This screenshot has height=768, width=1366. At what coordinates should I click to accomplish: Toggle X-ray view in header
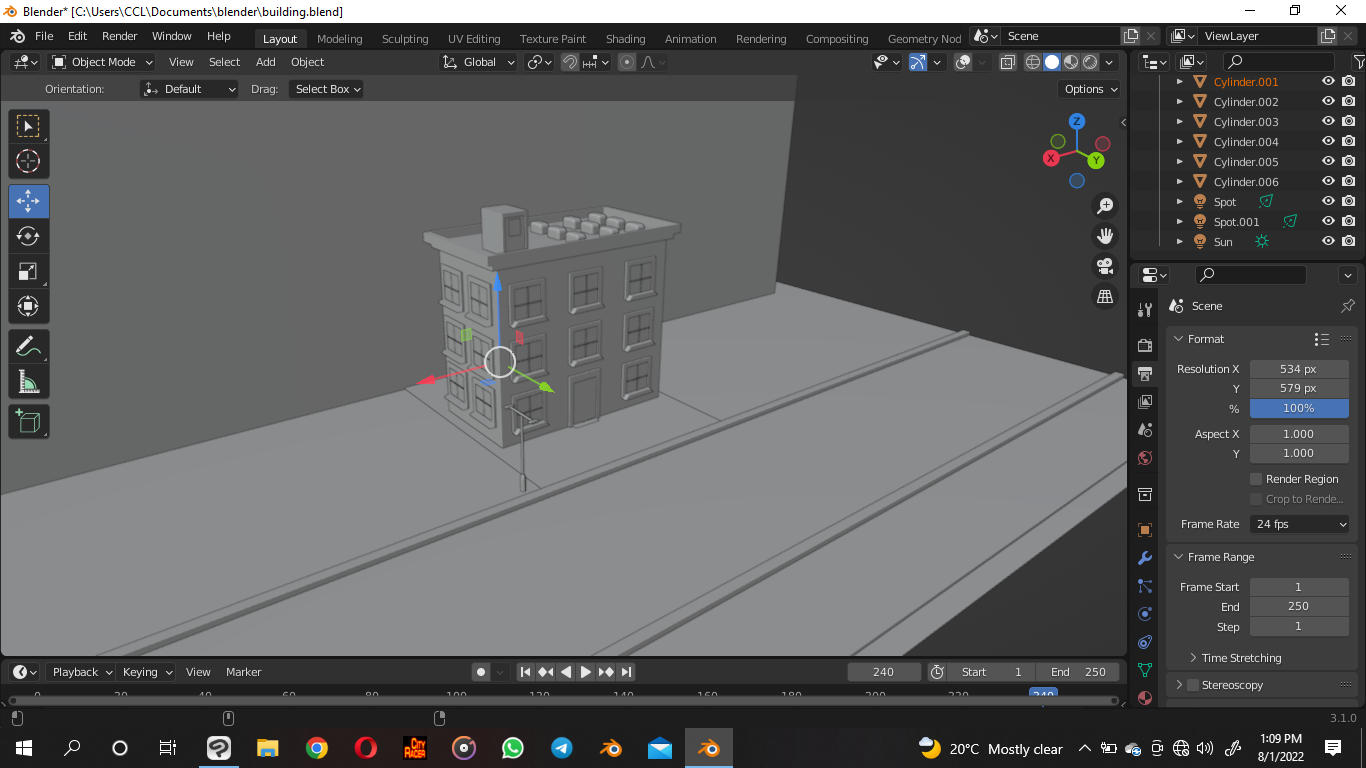tap(1007, 62)
